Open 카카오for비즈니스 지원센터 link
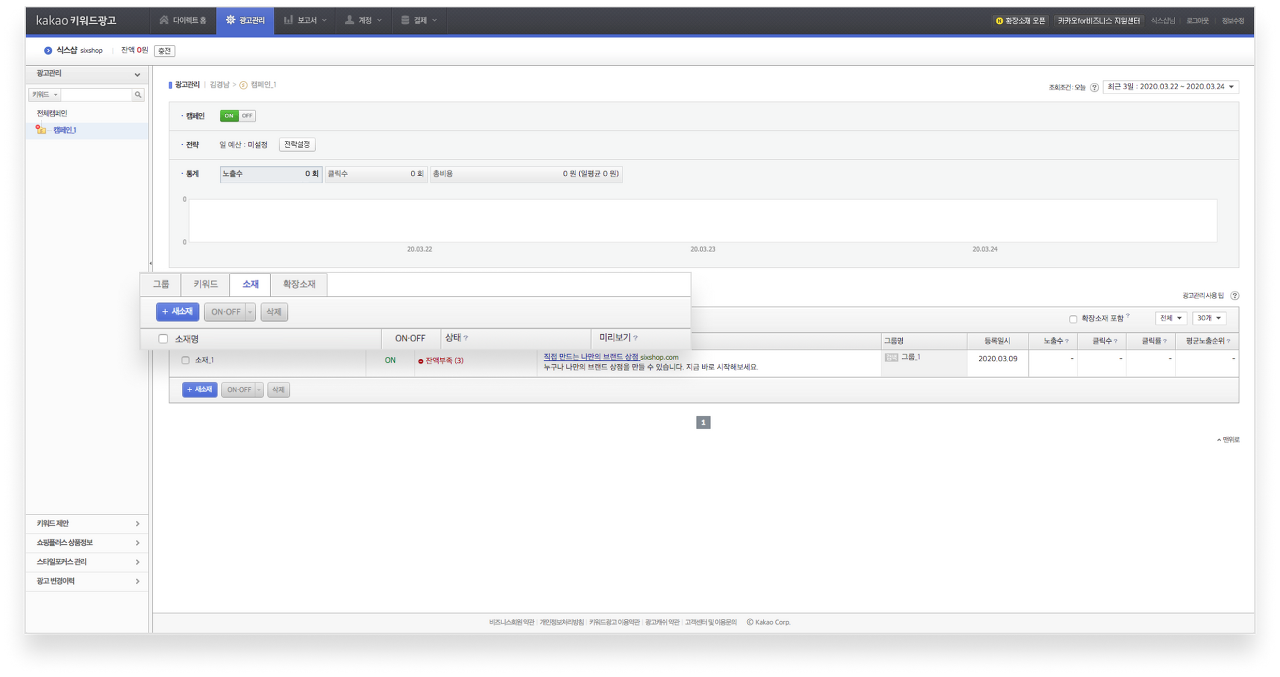The image size is (1280, 677). click(1099, 20)
